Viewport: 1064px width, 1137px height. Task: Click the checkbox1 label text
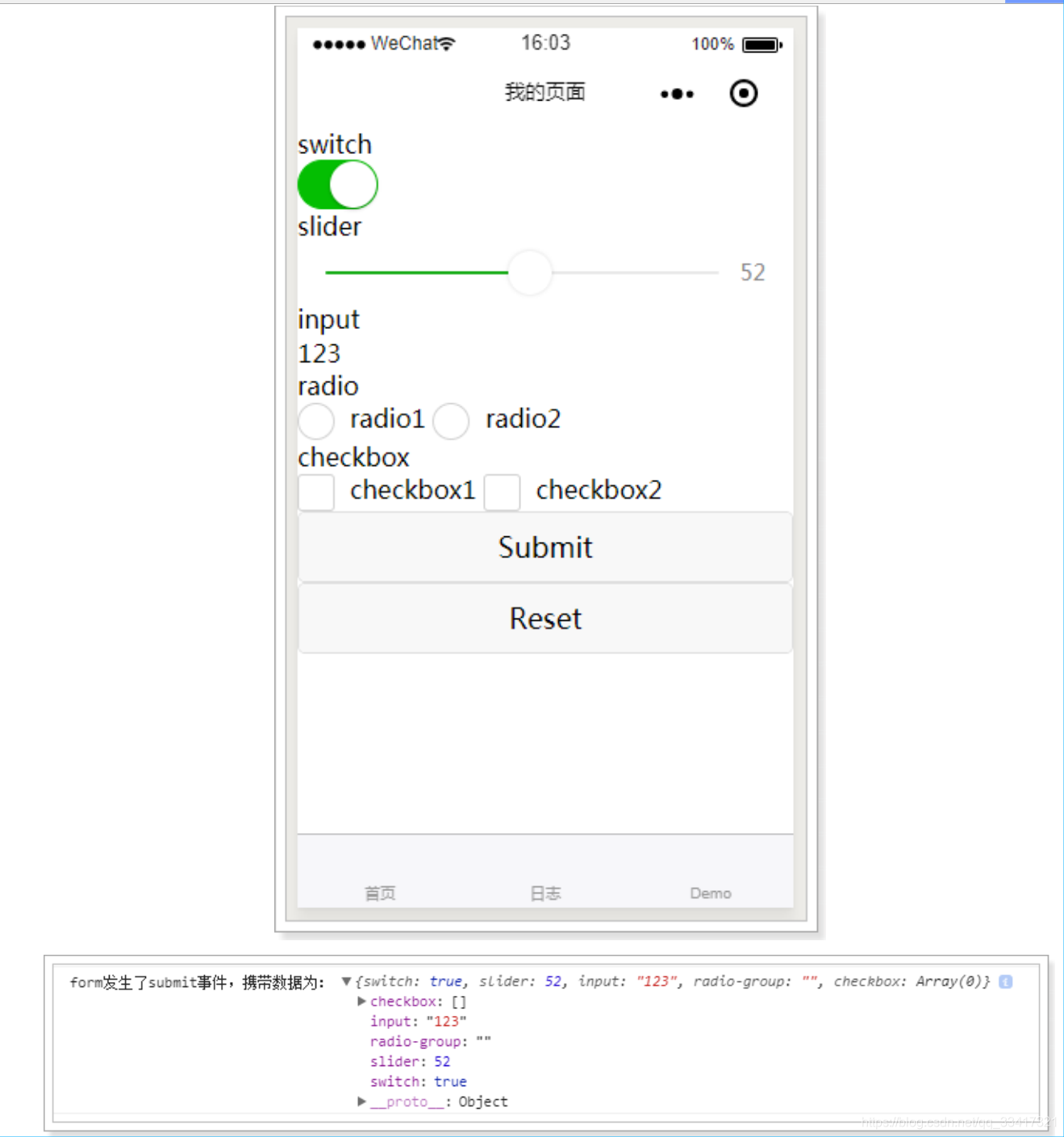coord(412,490)
